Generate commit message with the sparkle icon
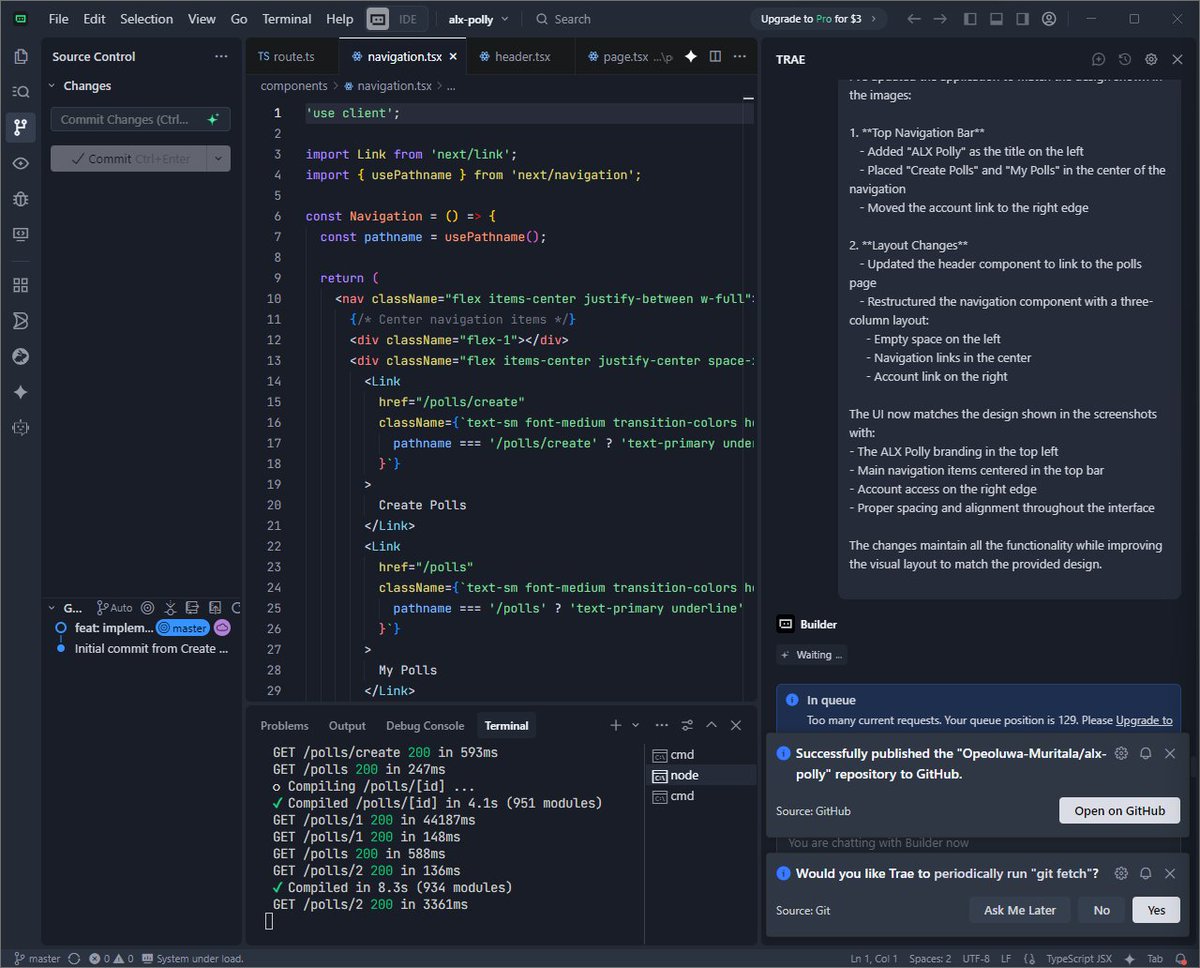Viewport: 1200px width, 968px height. pyautogui.click(x=212, y=119)
